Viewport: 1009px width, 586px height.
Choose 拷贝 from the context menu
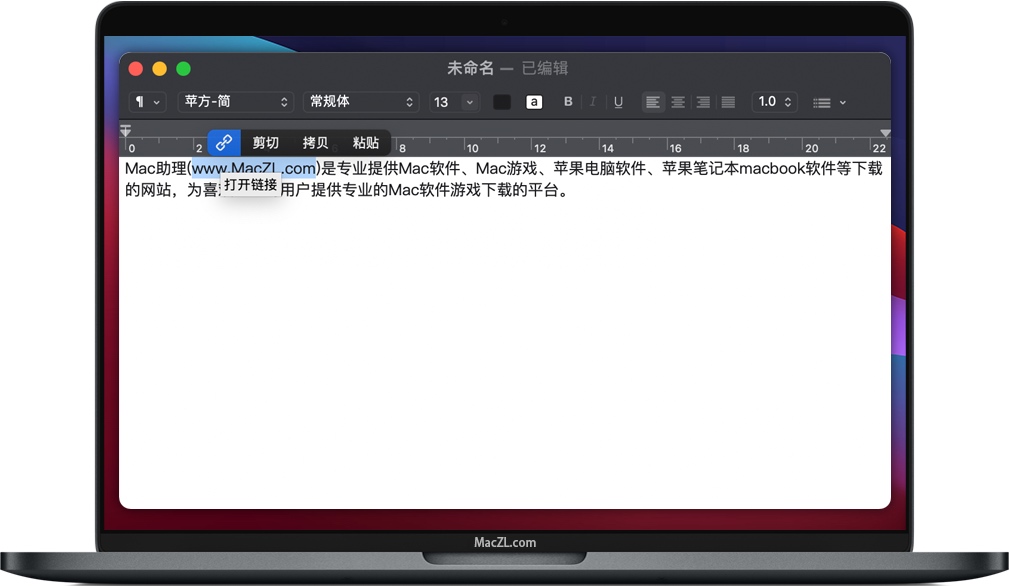(x=314, y=142)
